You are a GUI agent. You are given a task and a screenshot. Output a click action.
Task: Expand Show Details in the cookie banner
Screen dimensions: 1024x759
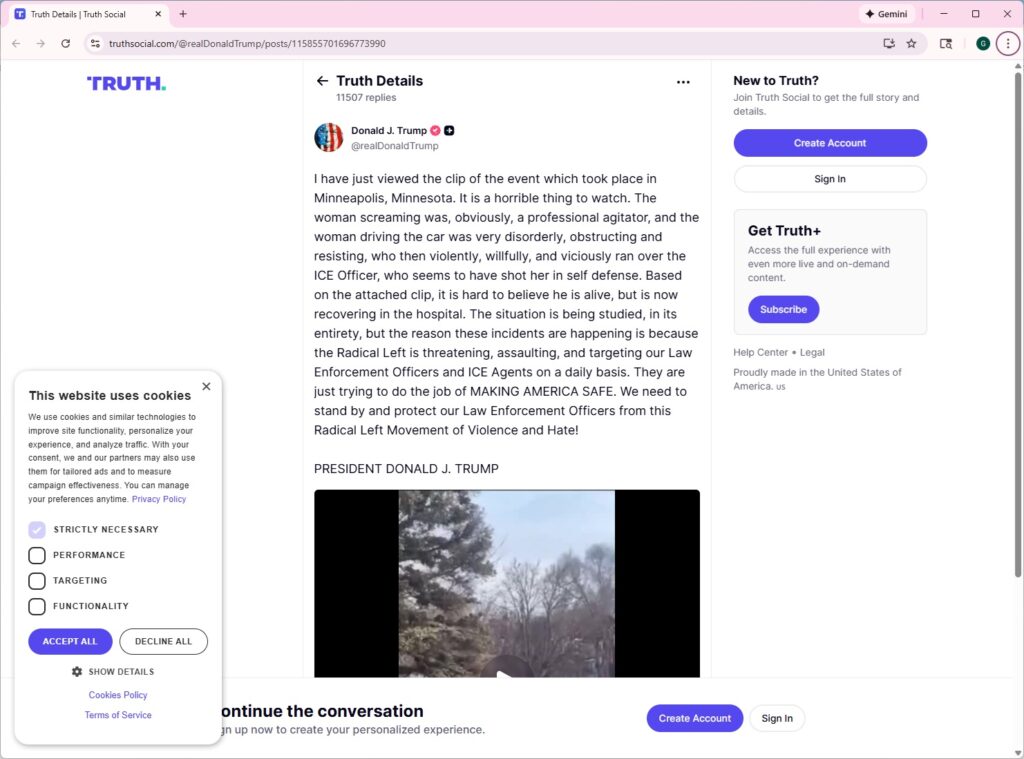tap(113, 671)
